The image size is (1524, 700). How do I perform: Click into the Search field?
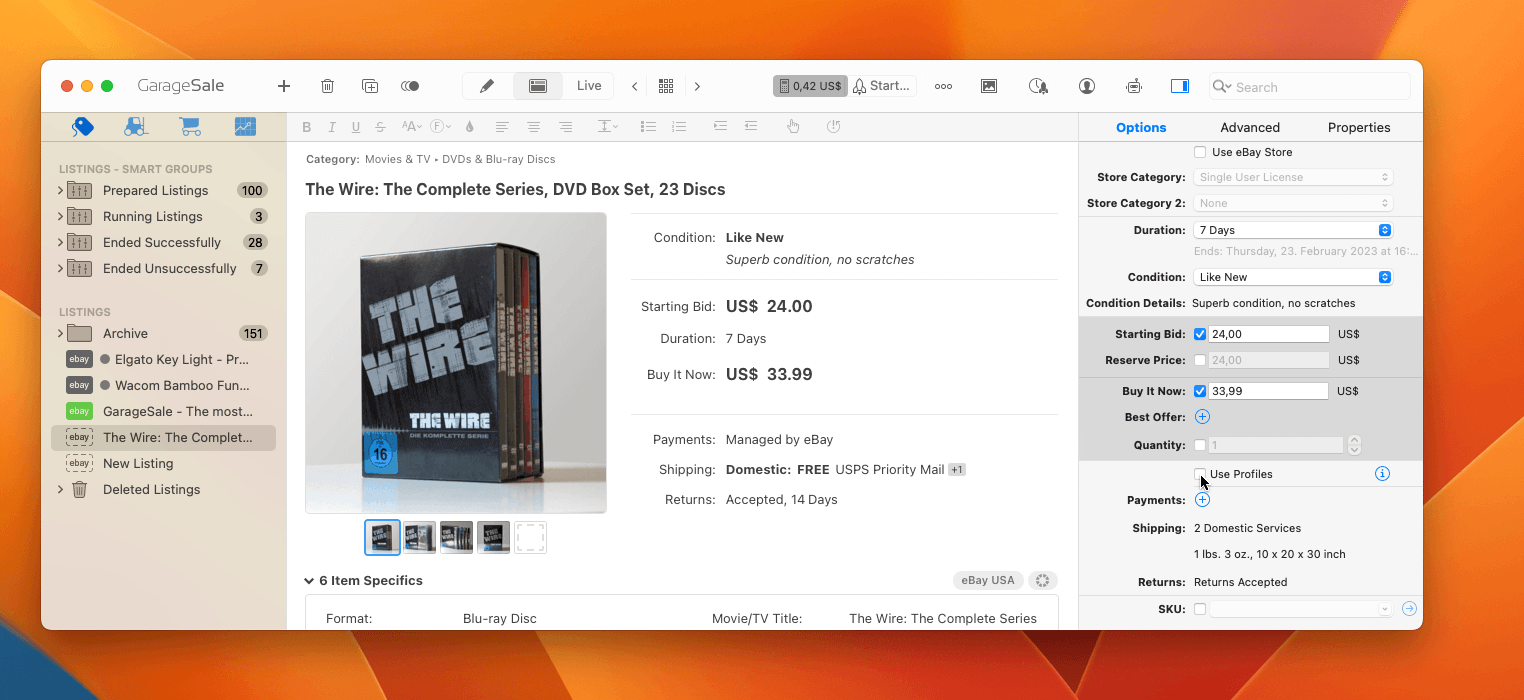(1310, 87)
